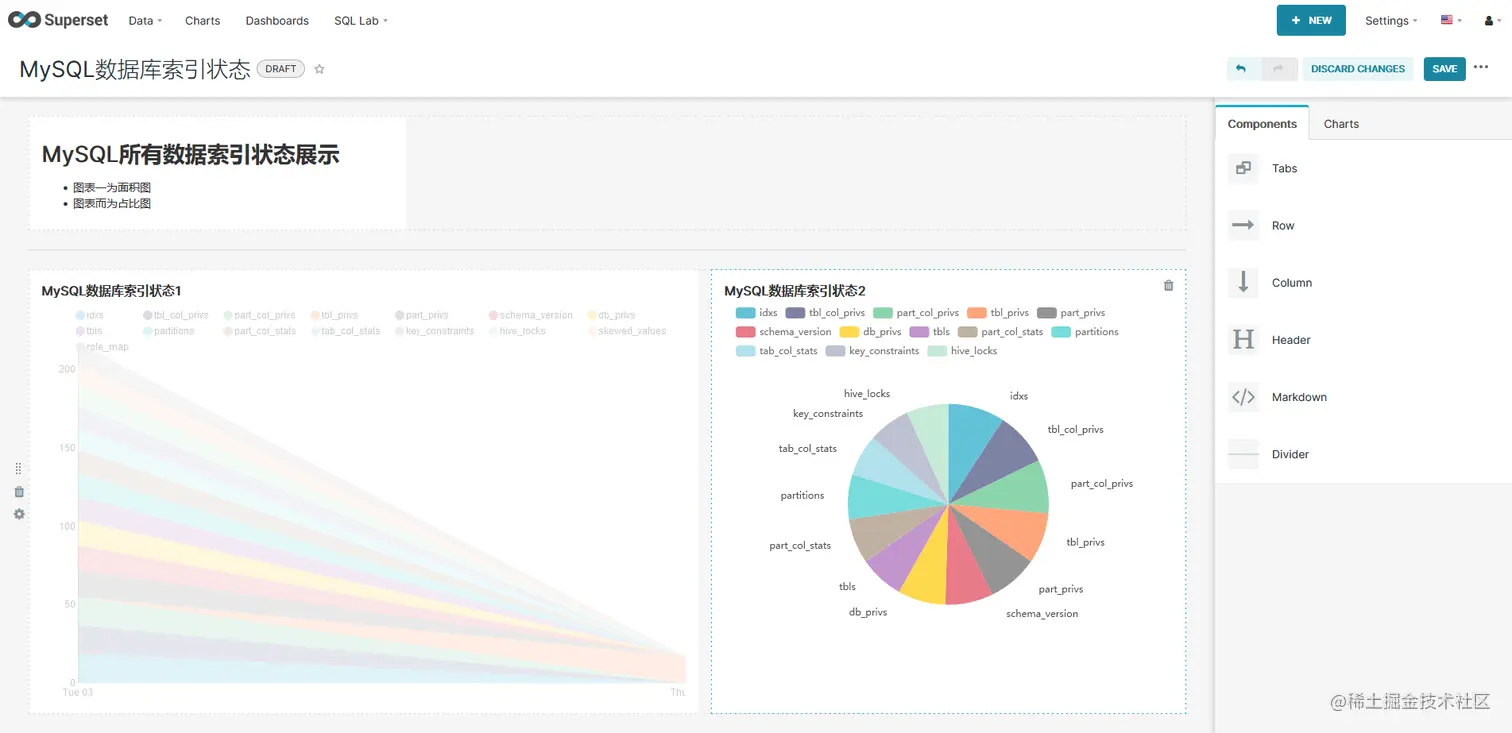Toggle db_privs legend in pie chart

tap(870, 332)
